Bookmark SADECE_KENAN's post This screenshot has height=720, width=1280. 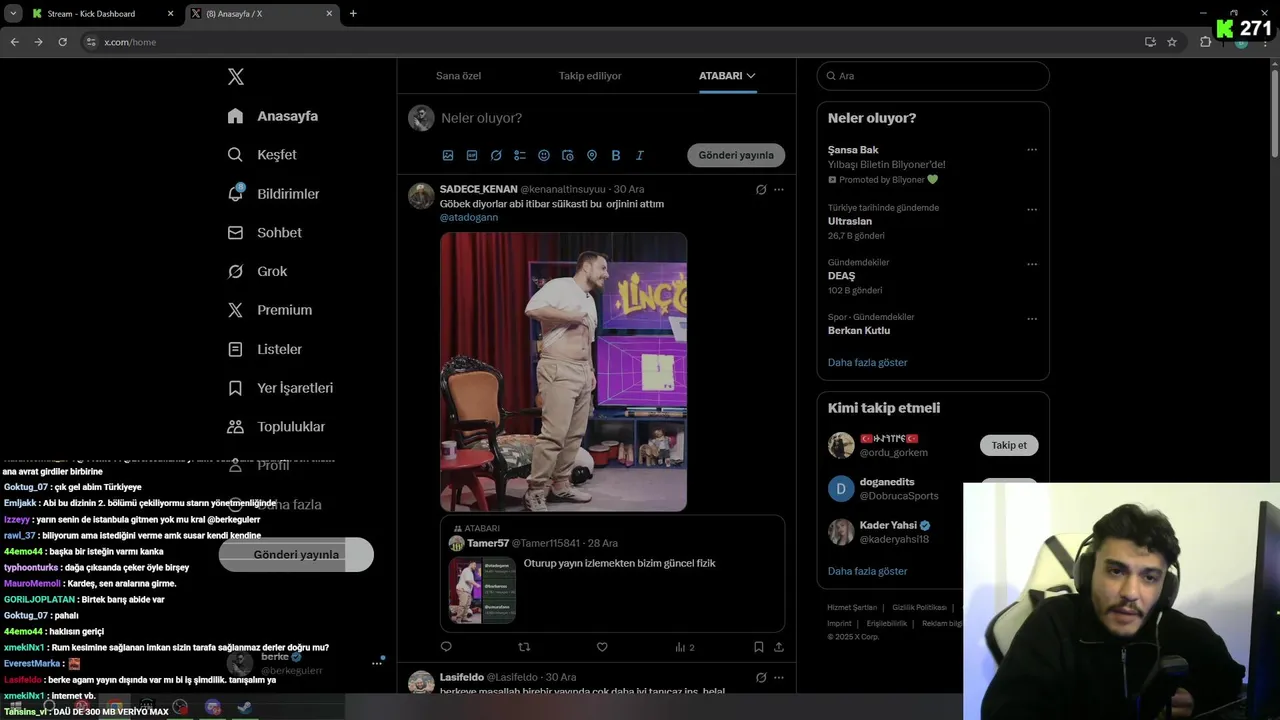point(759,647)
